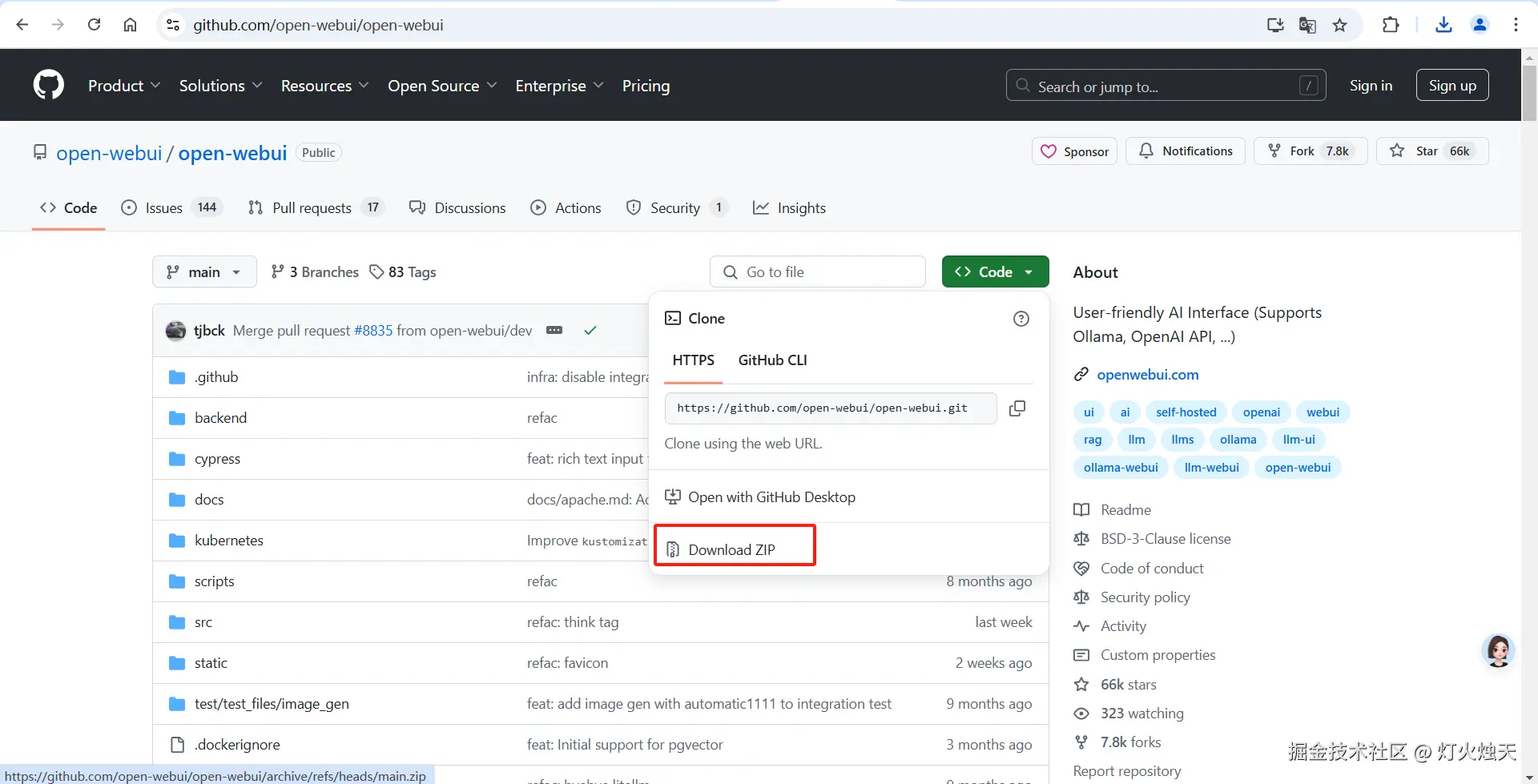Go to GitHub homepage via Octocat logo
The image size is (1538, 784).
[49, 85]
